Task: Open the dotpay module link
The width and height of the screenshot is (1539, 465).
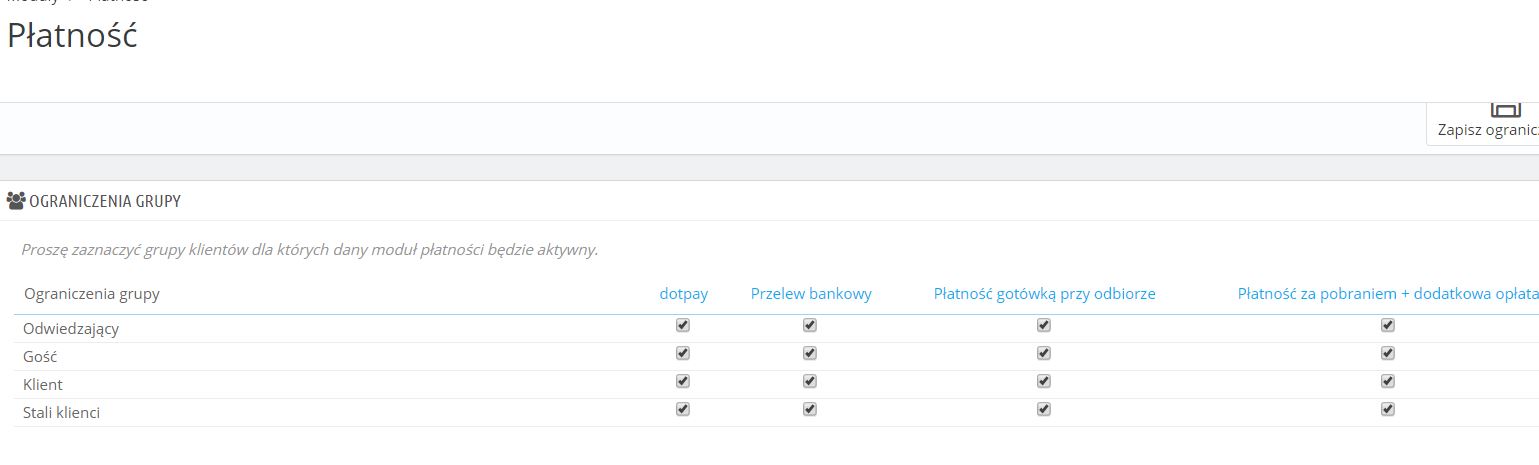Action: click(x=683, y=294)
